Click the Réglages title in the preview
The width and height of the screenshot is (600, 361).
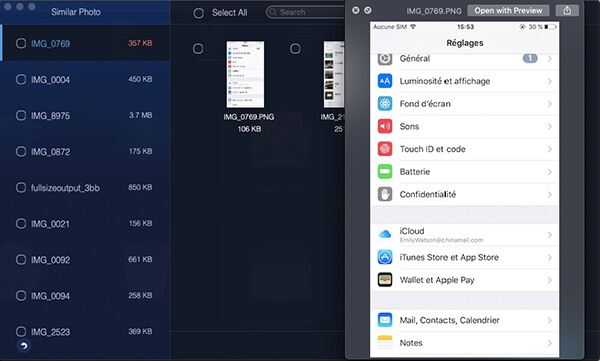tap(465, 43)
